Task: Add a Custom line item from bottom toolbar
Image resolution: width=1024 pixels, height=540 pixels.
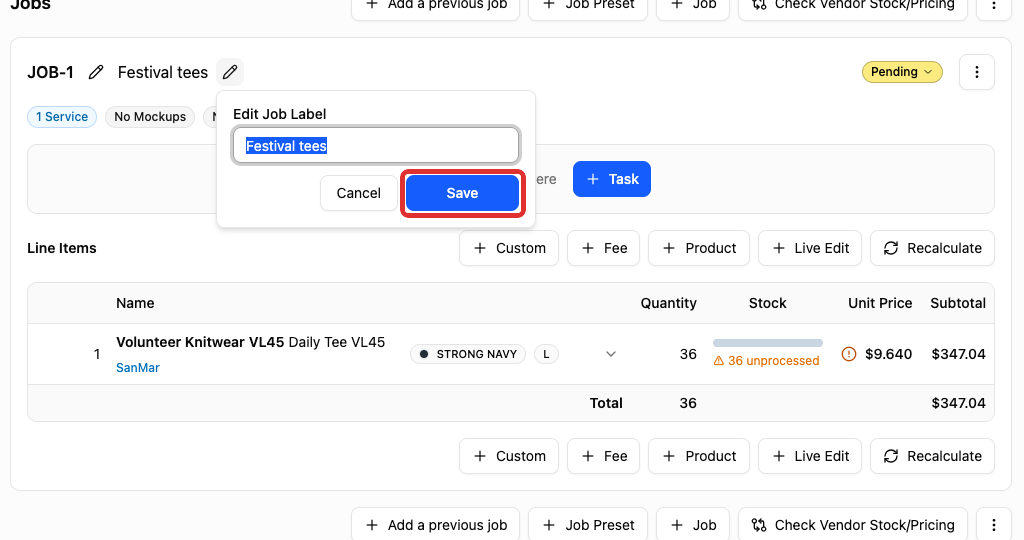Action: [509, 456]
